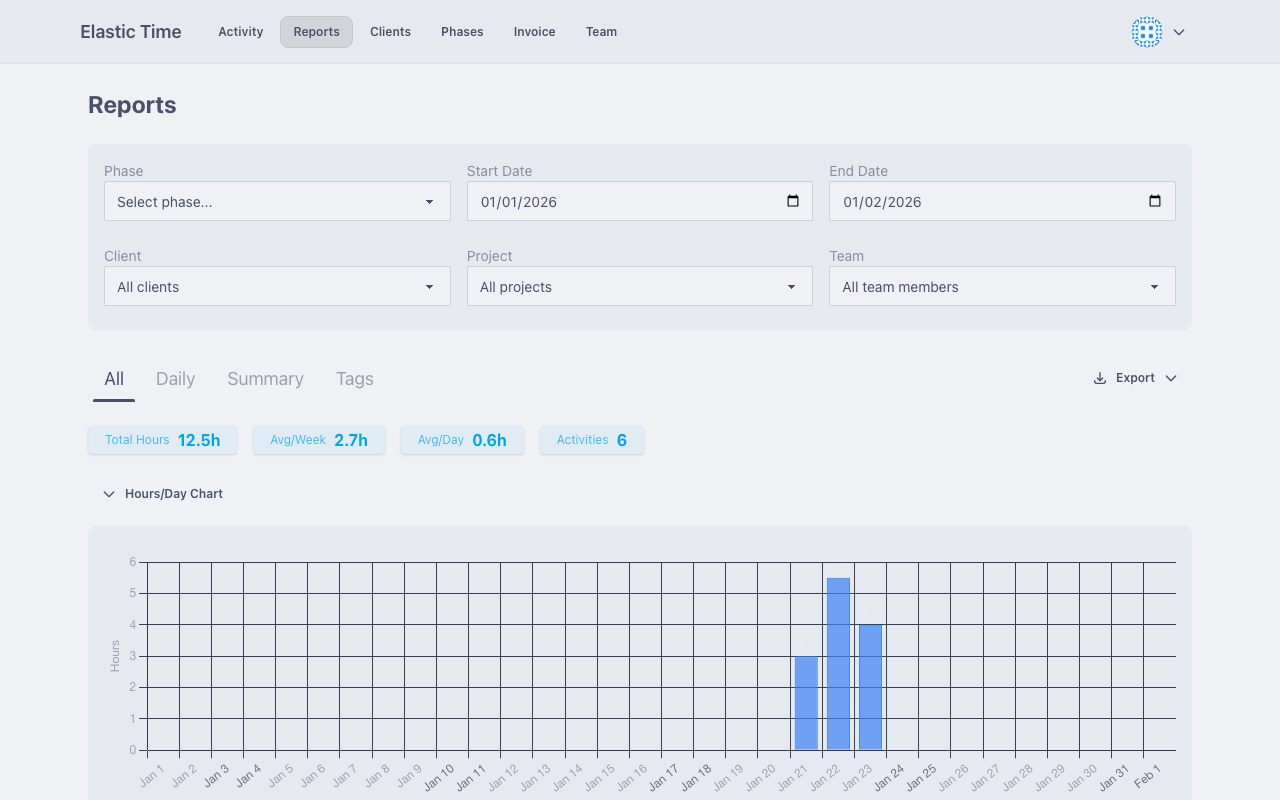
Task: Navigate to the Activity page
Action: click(240, 31)
